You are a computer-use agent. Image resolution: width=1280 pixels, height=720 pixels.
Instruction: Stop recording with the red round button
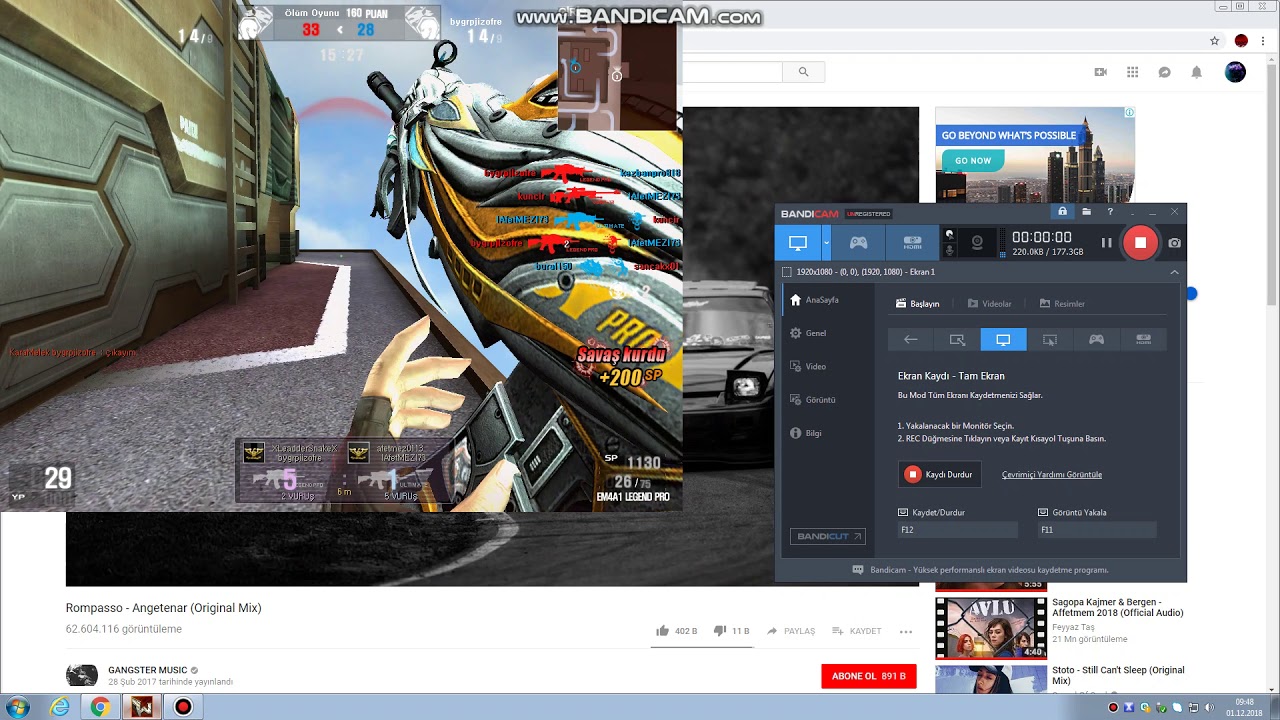click(x=1140, y=243)
